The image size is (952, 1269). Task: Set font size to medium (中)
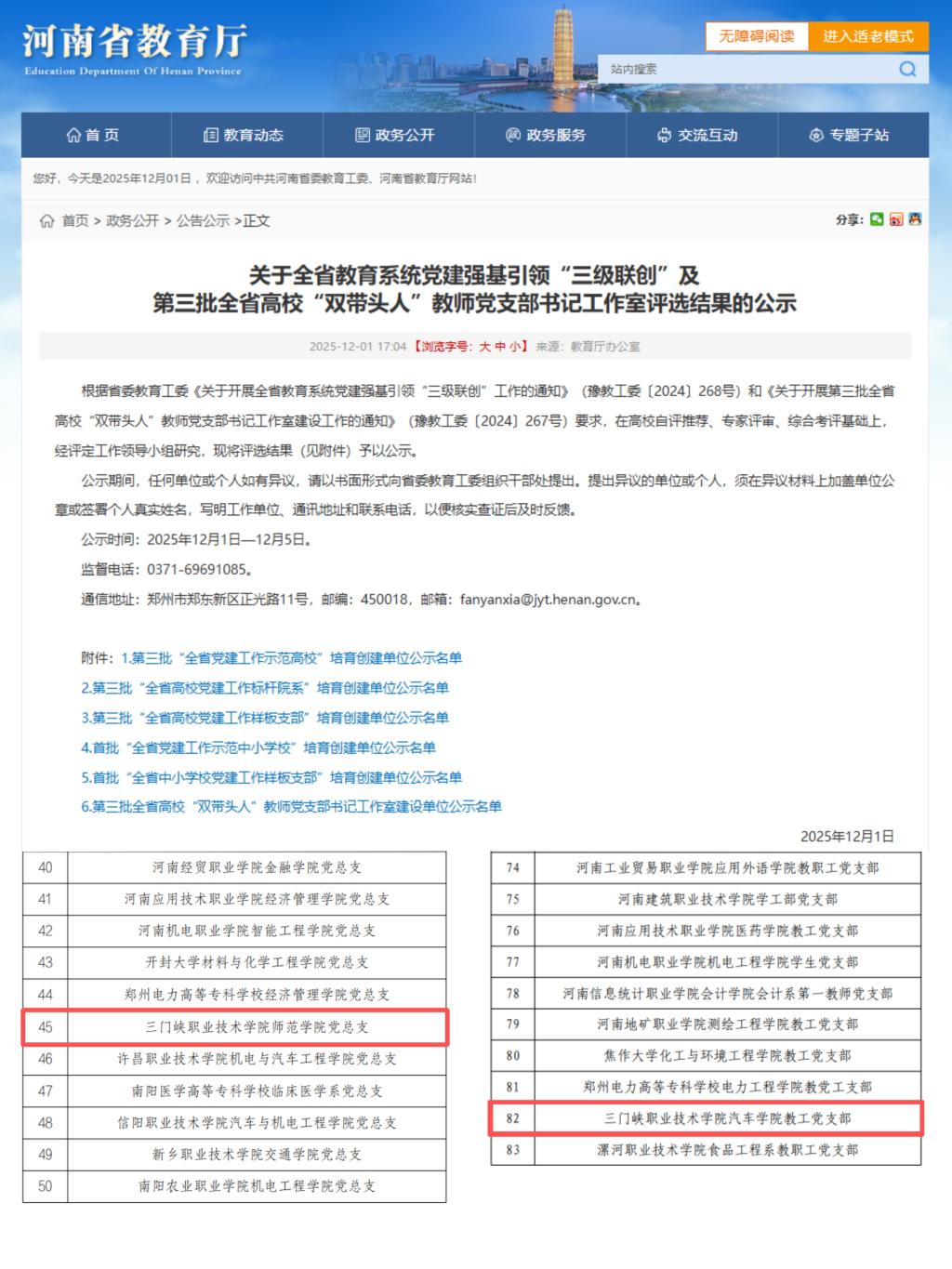(x=500, y=347)
